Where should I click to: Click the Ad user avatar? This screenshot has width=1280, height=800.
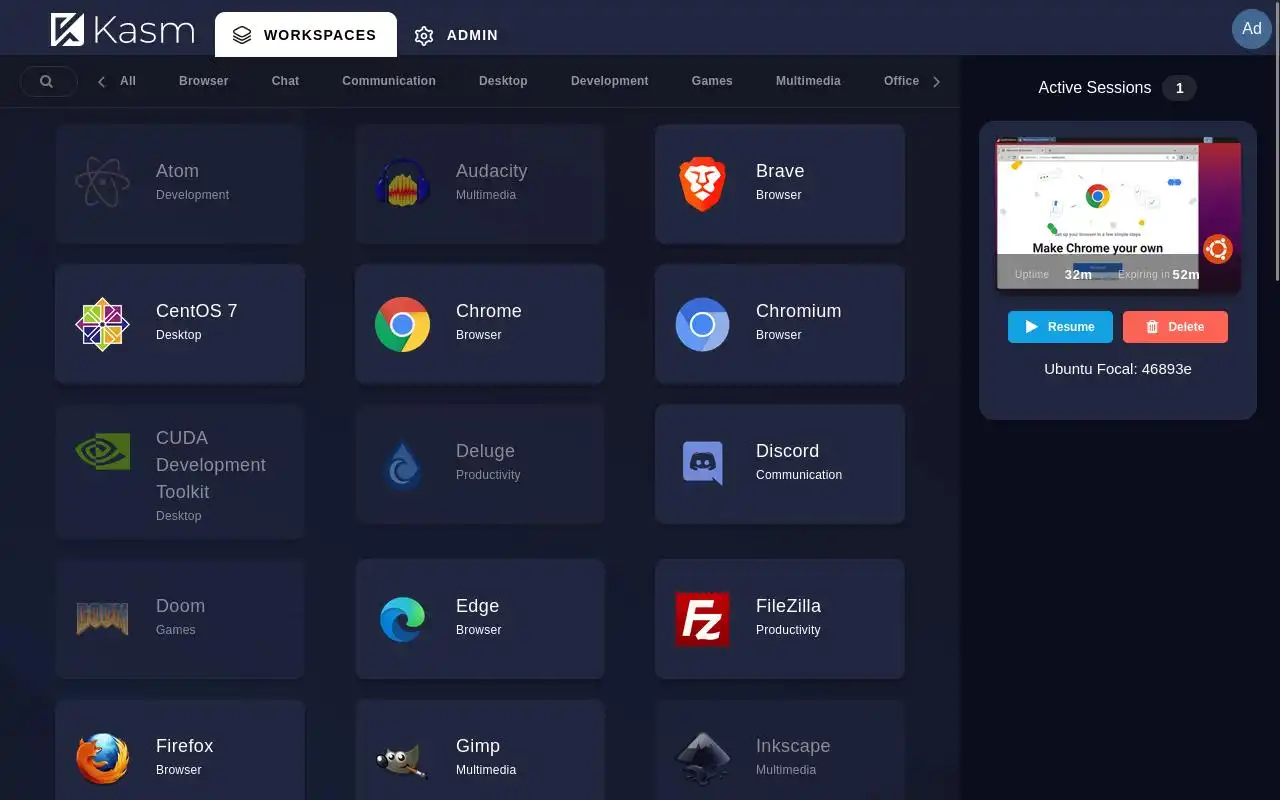point(1252,29)
